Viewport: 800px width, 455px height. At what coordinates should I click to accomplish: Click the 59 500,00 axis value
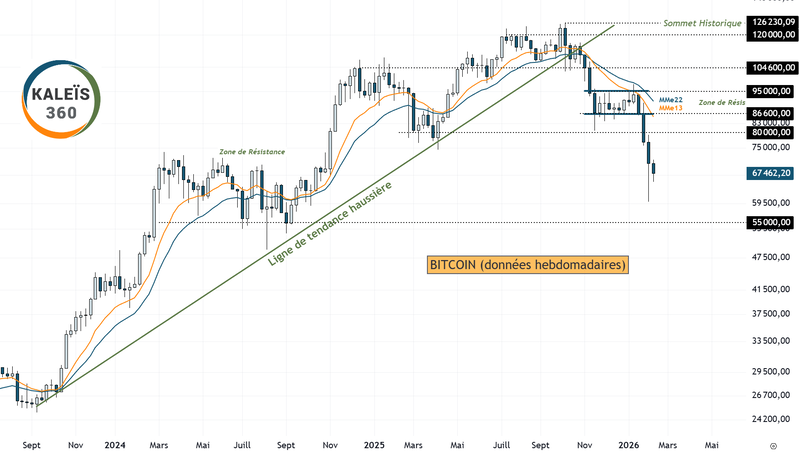(771, 203)
